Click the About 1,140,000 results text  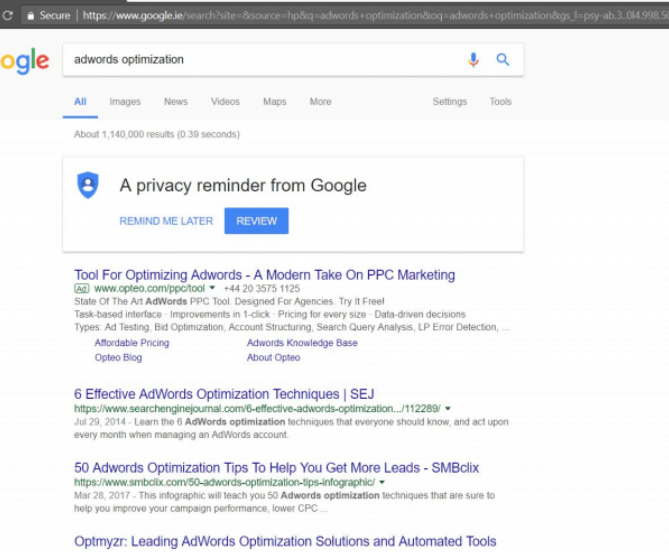pos(157,134)
